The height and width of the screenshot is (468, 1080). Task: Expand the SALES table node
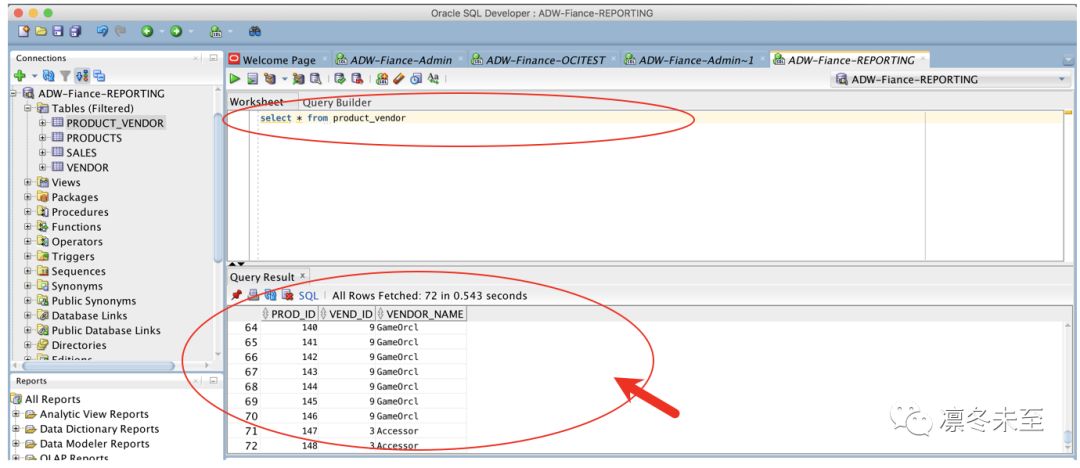click(x=43, y=152)
